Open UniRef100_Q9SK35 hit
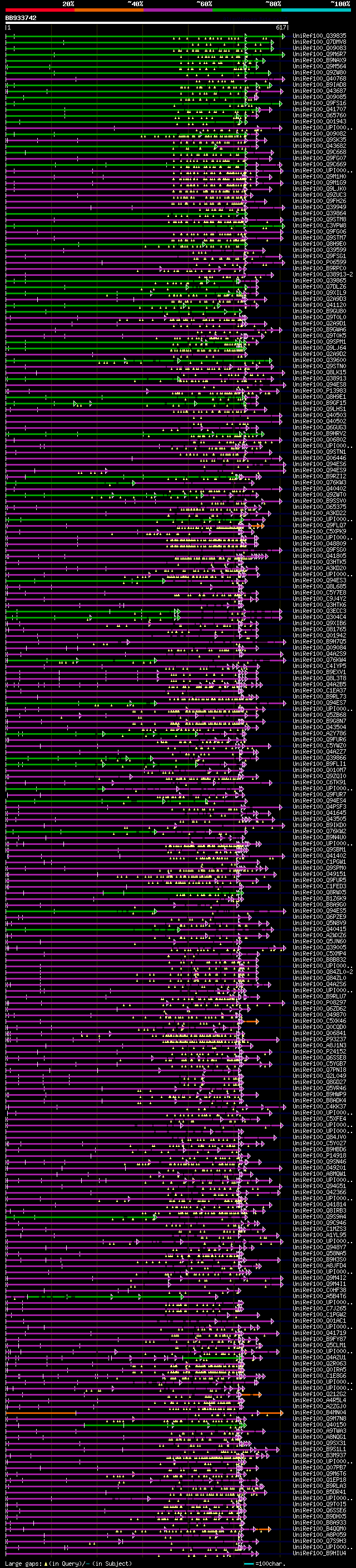 coord(319,140)
